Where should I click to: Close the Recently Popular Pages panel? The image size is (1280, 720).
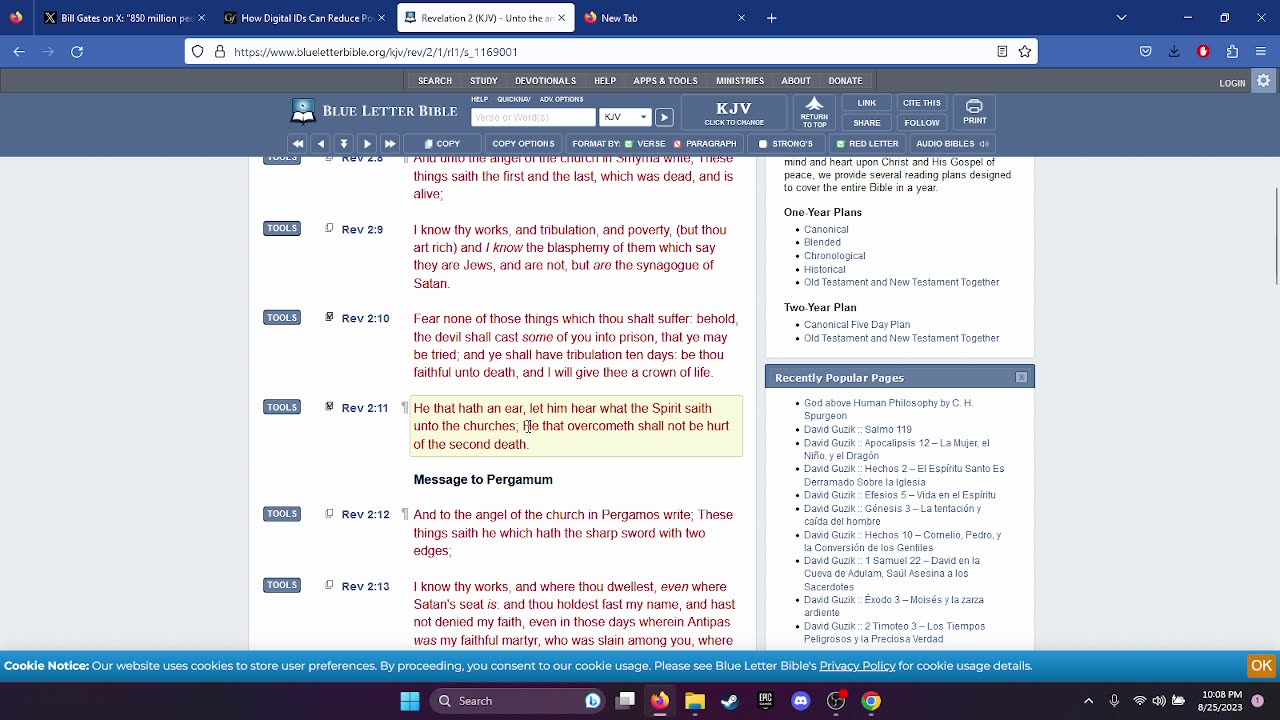pos(1021,377)
